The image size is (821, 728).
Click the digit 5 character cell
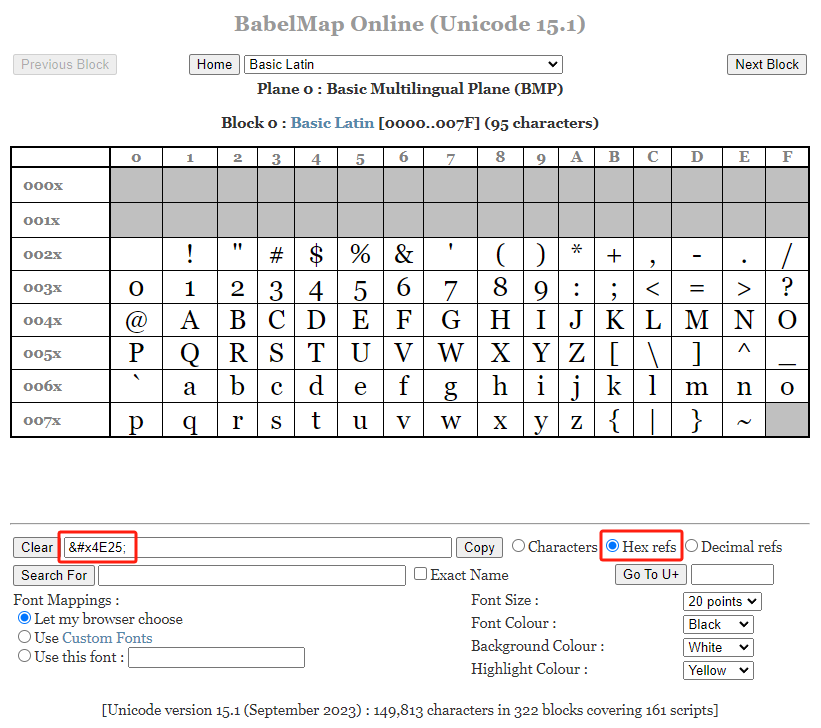[x=360, y=287]
